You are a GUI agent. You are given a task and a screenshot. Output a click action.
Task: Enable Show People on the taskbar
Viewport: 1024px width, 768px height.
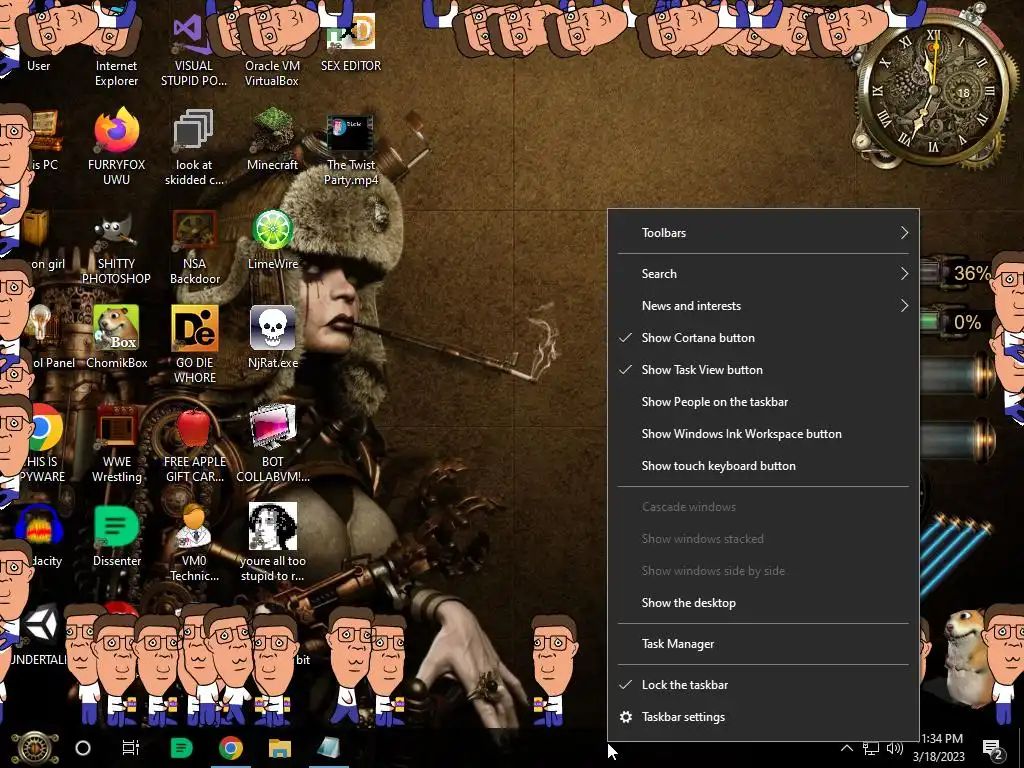coord(763,402)
